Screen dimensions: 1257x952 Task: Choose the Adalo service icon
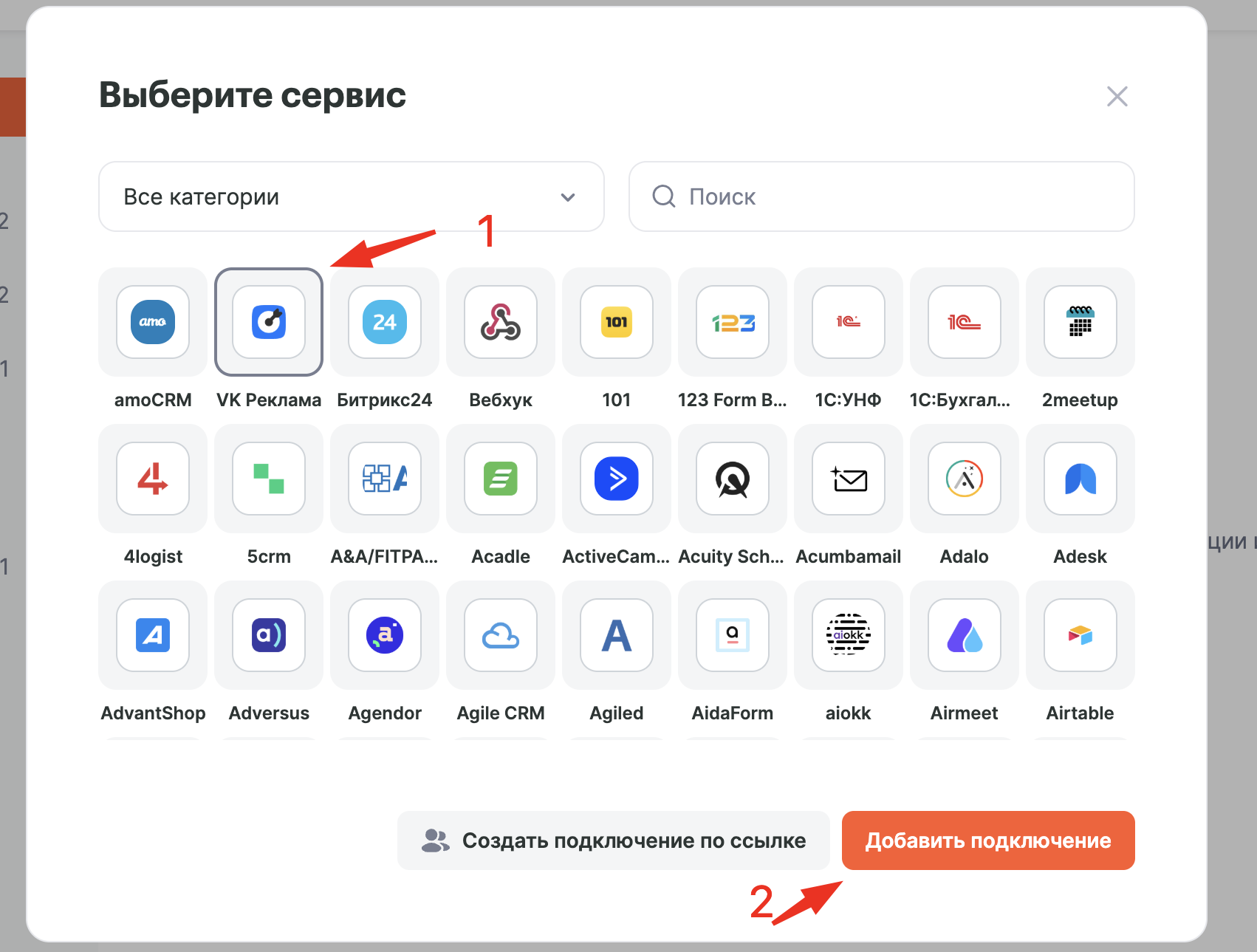965,479
